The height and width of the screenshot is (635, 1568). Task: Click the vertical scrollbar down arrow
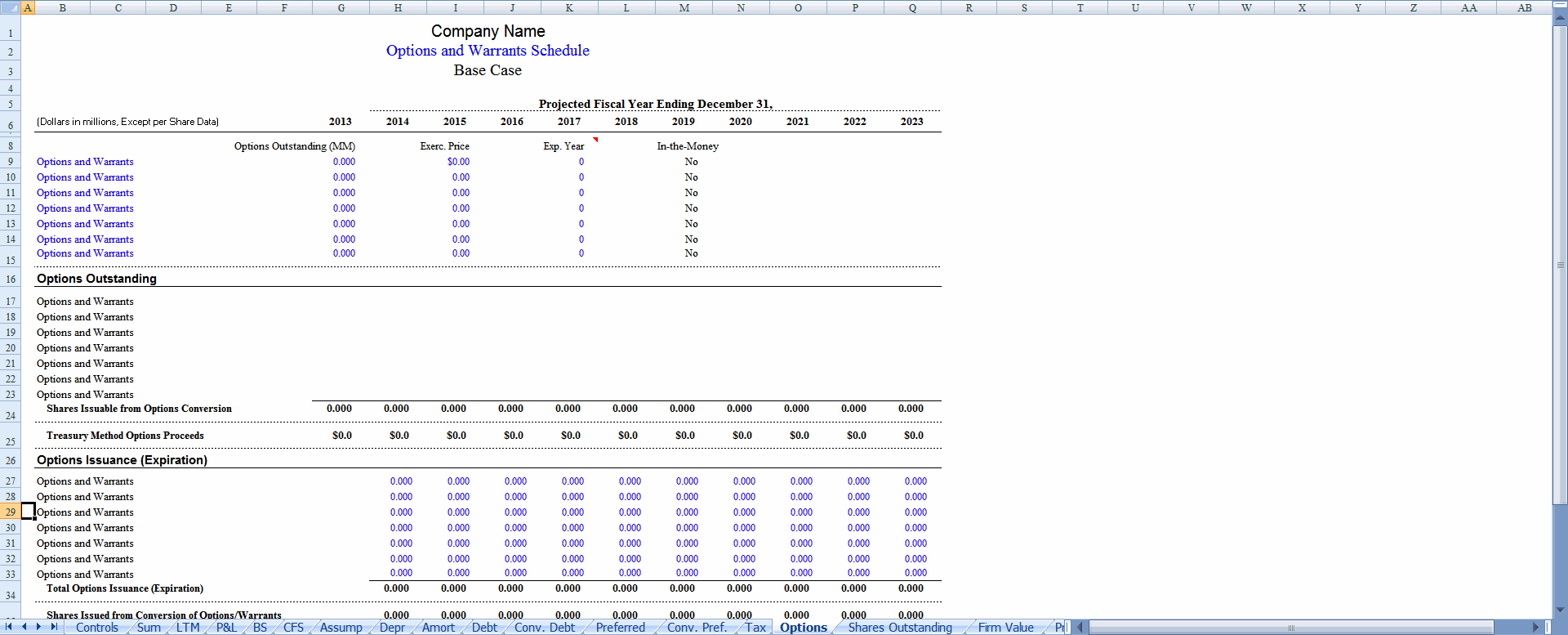pos(1560,610)
